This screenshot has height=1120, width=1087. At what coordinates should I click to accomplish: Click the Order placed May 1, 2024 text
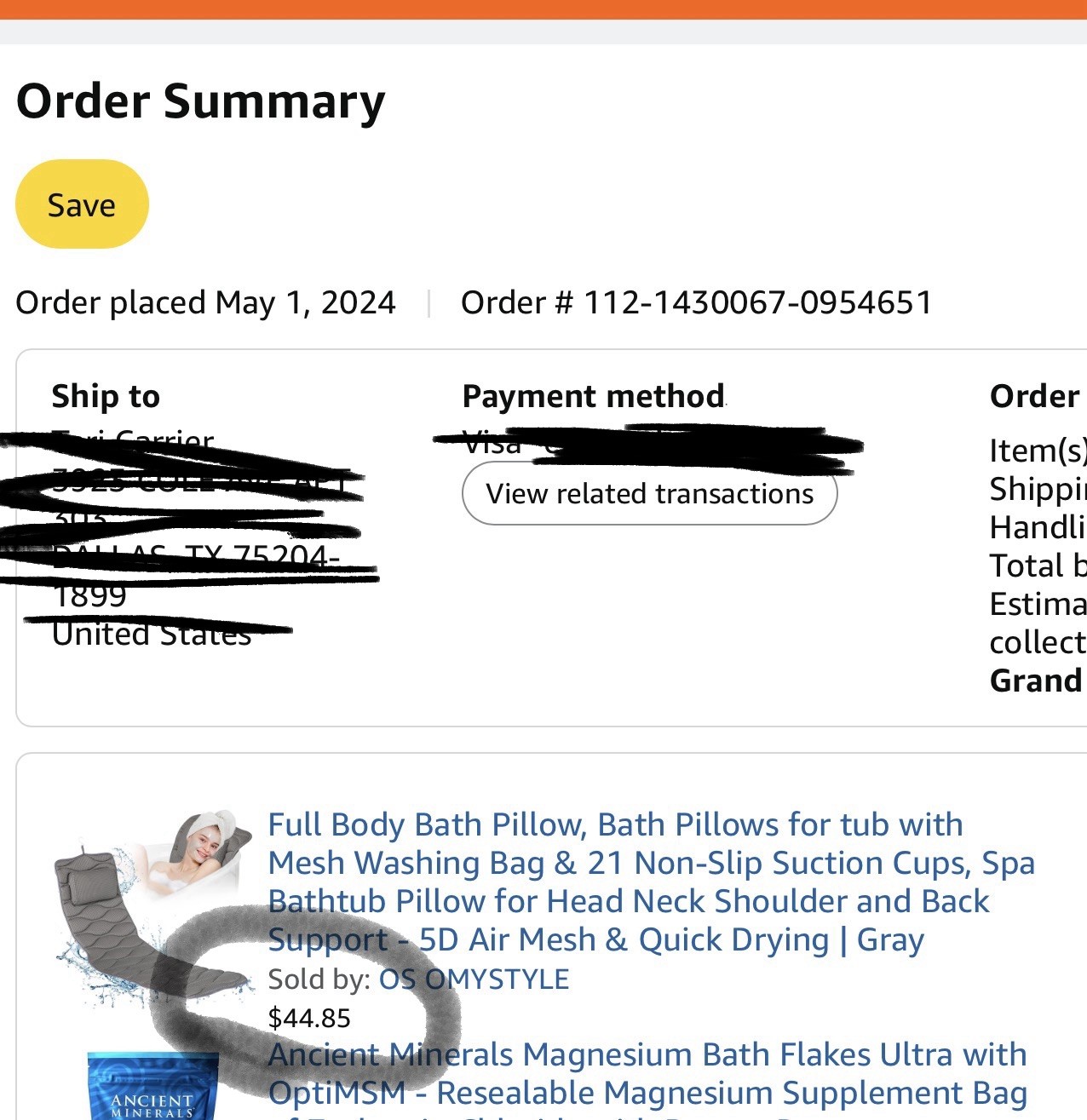coord(205,302)
